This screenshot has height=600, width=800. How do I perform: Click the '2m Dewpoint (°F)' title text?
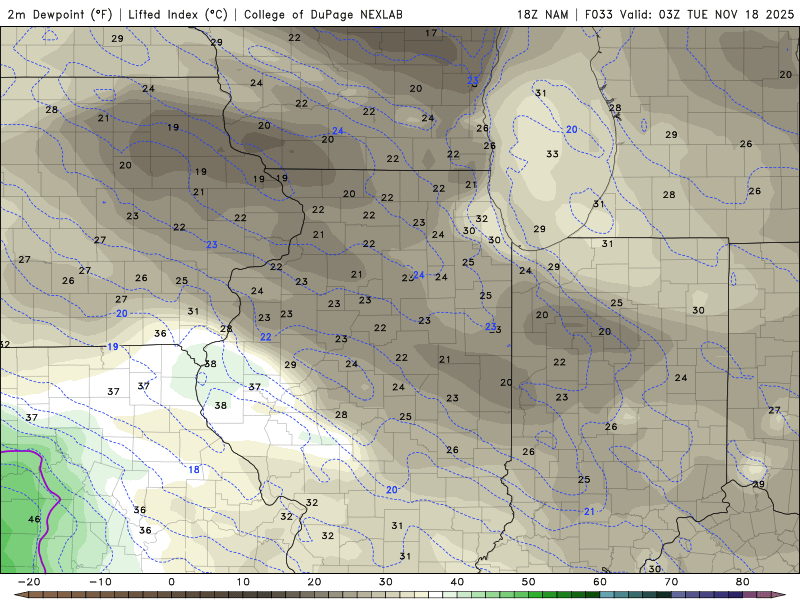[60, 14]
